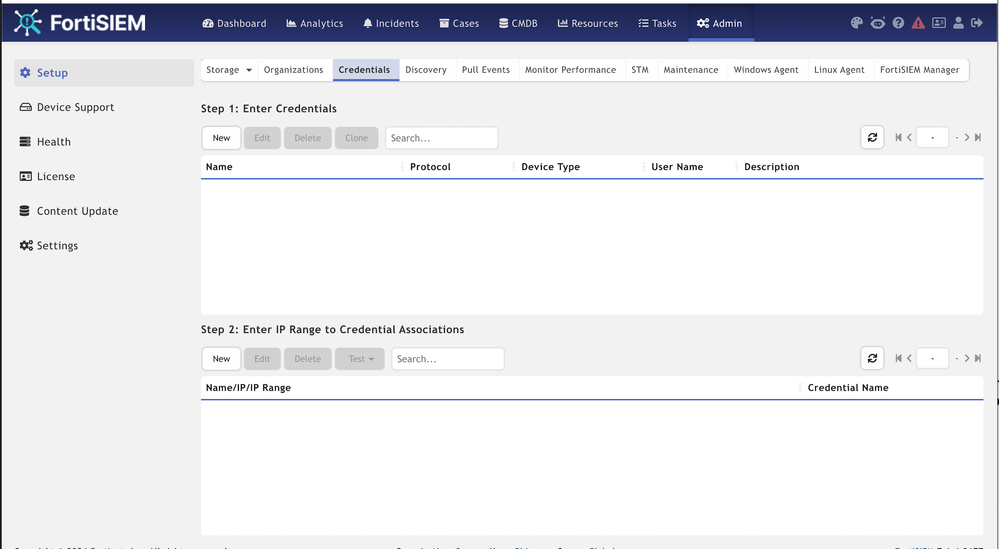Viewport: 999px width, 549px height.
Task: Refresh the Step 2 associations list
Action: click(x=872, y=358)
